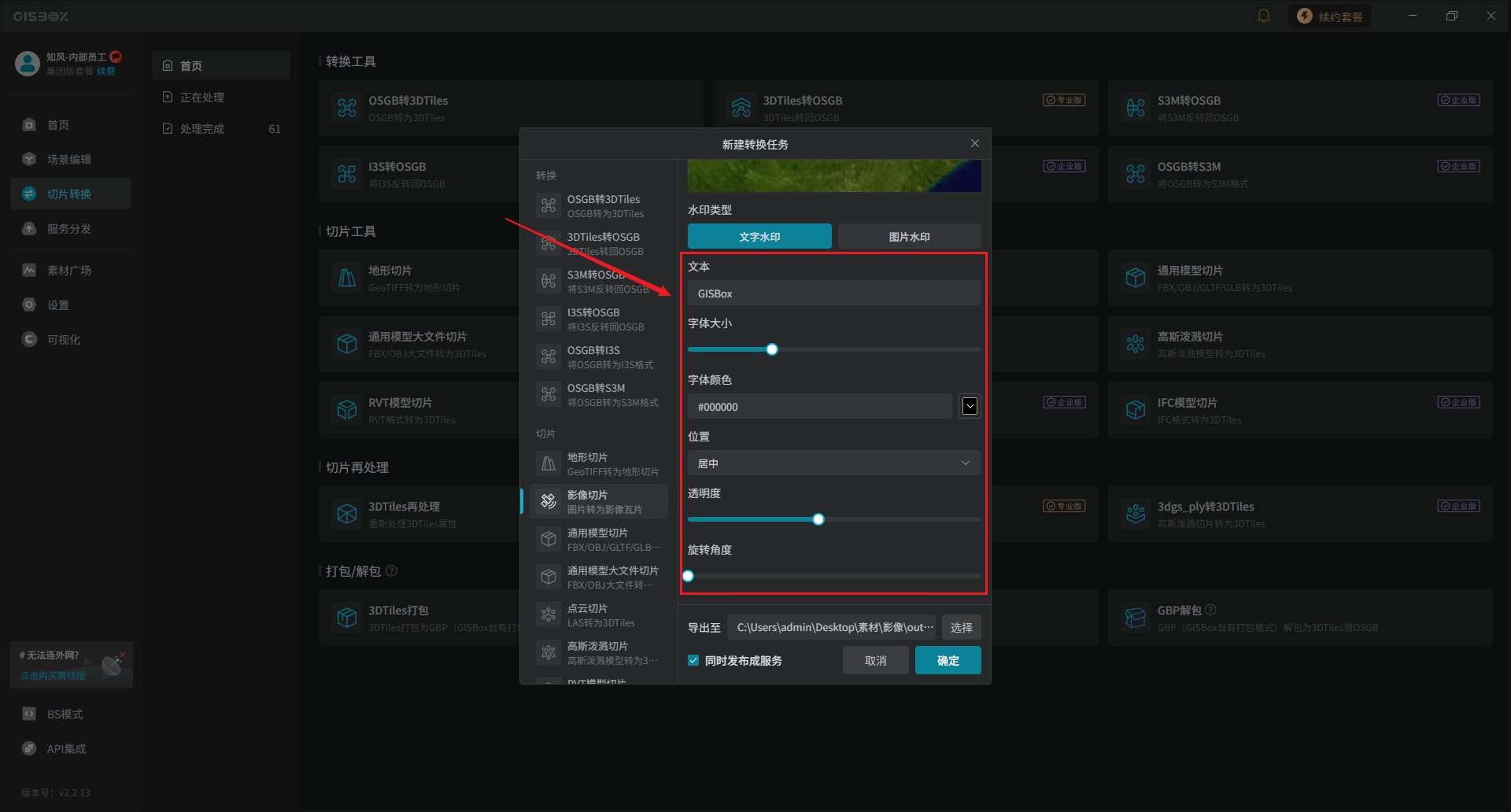Click the help icon beside GBP解包
The width and height of the screenshot is (1511, 812).
pos(1211,610)
